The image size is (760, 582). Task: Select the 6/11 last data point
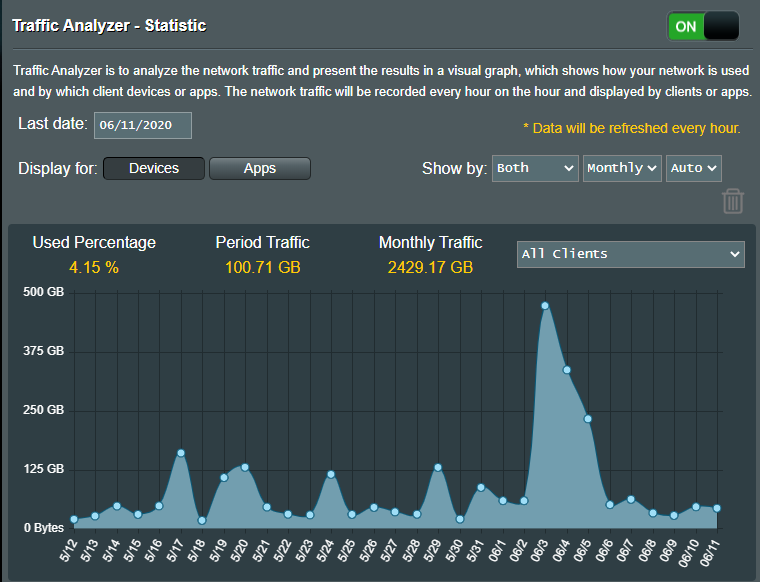click(717, 508)
